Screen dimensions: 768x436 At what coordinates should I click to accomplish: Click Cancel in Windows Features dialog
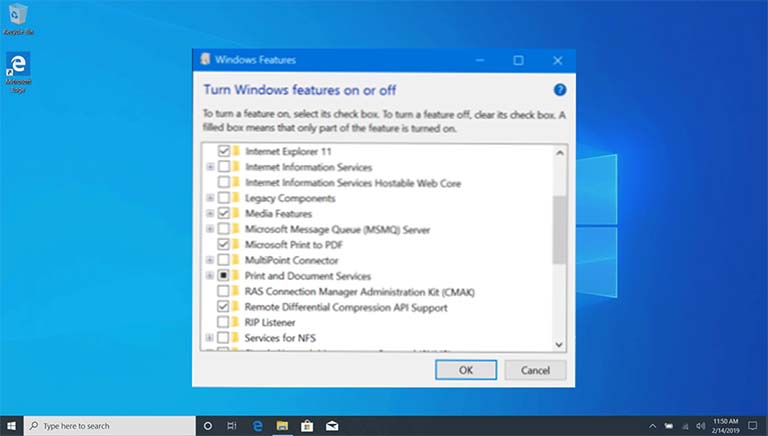535,370
